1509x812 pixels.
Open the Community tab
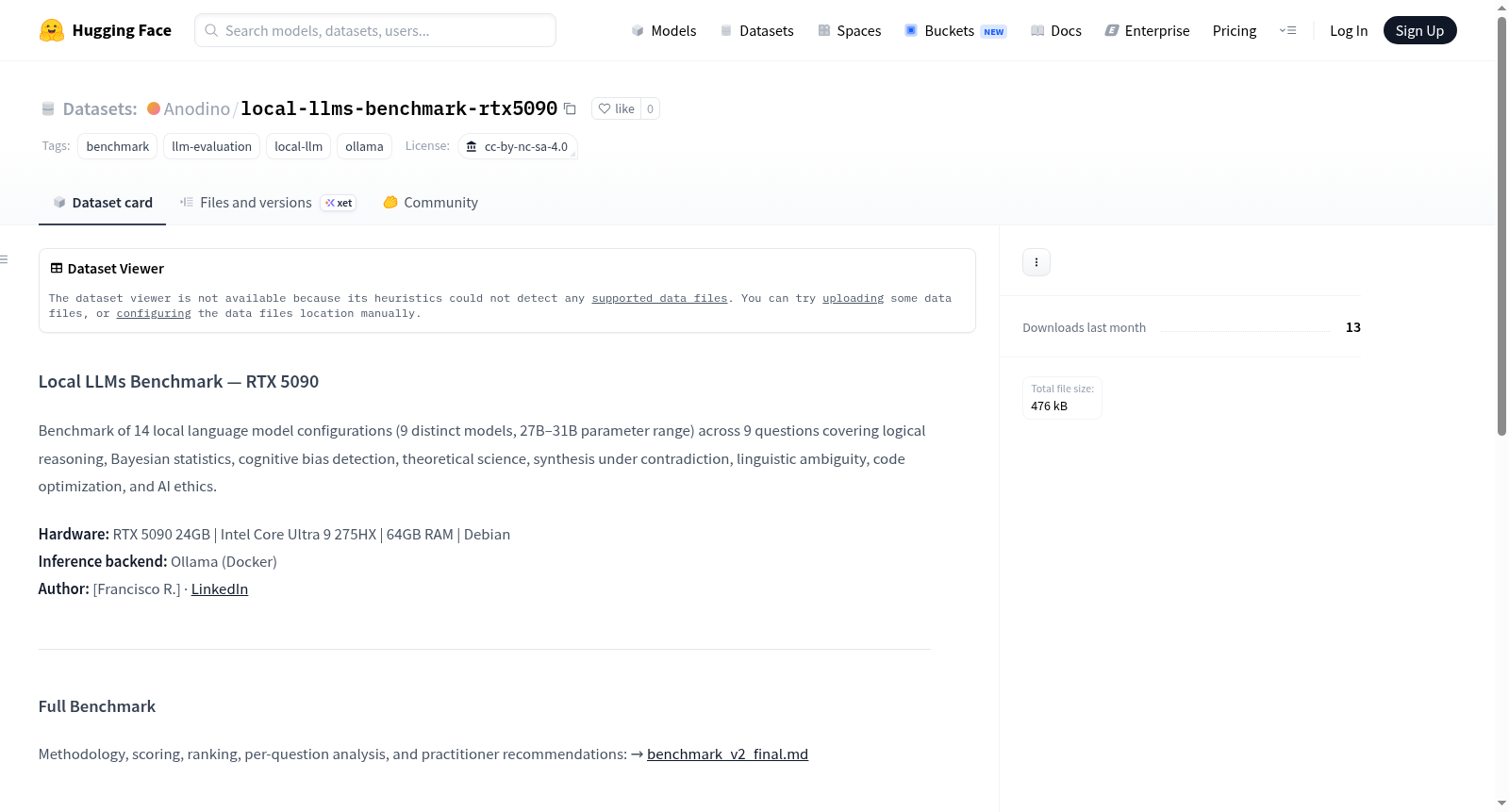[x=430, y=203]
